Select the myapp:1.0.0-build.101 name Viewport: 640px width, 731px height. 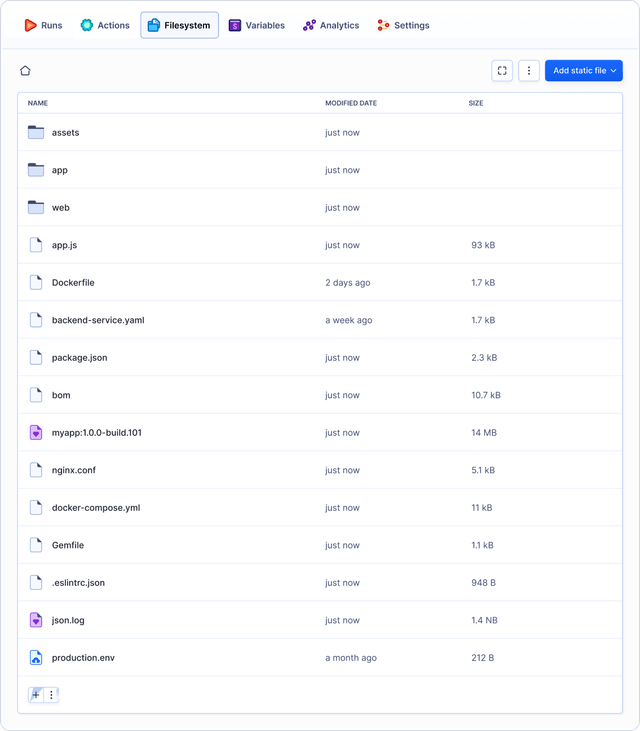(96, 433)
